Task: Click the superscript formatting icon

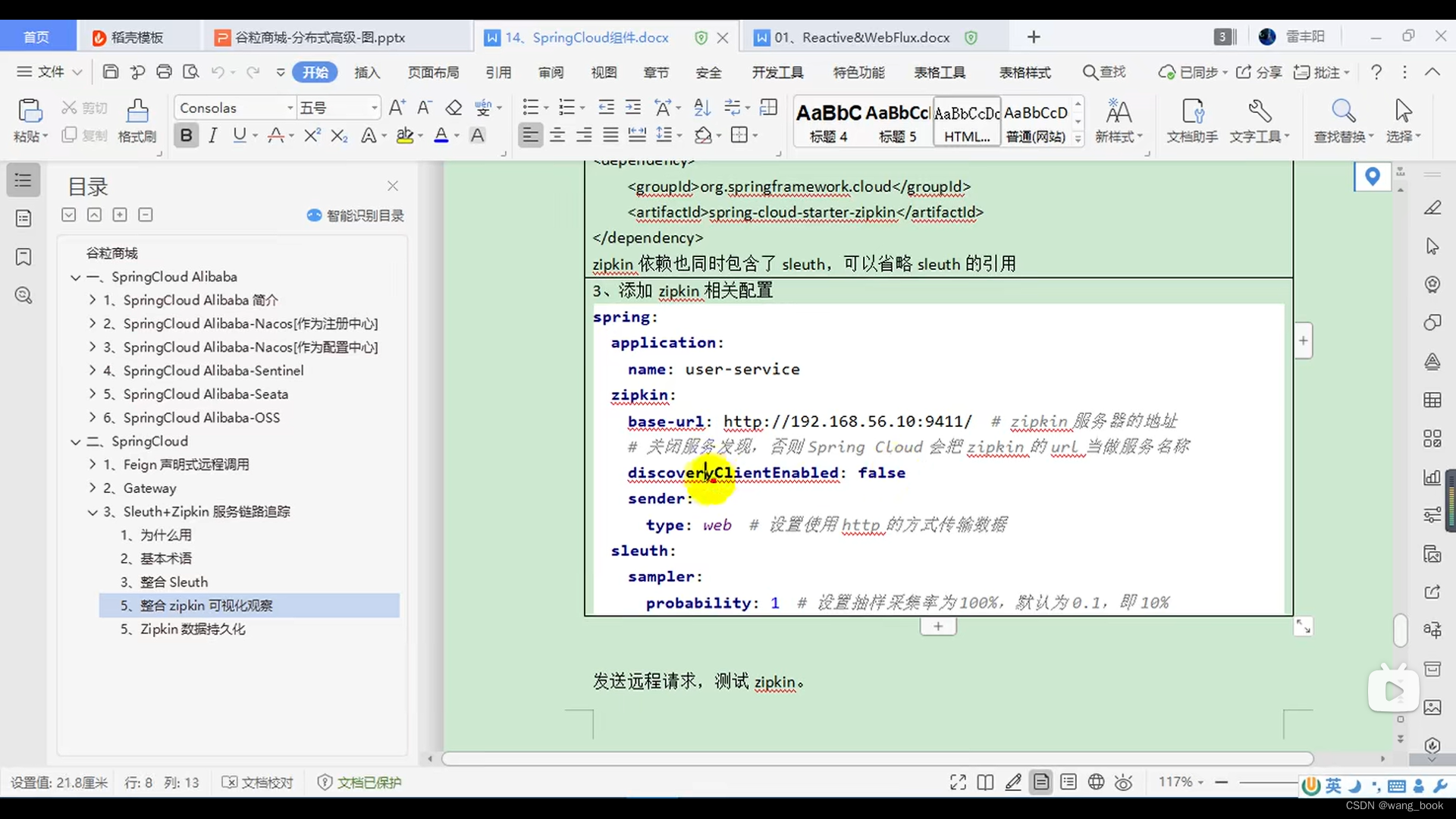Action: [x=313, y=135]
